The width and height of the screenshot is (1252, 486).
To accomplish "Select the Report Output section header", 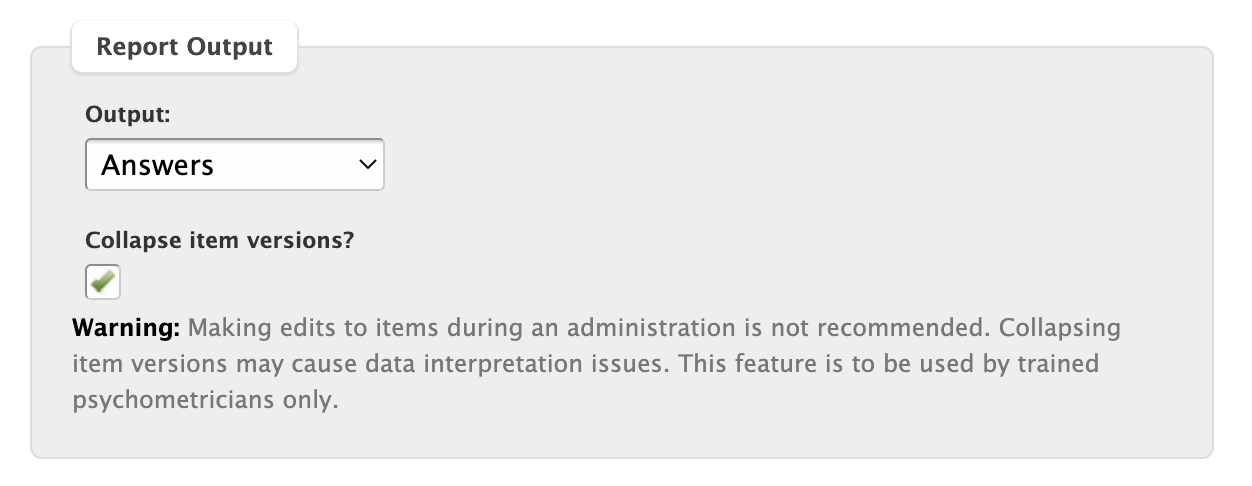I will [x=184, y=47].
